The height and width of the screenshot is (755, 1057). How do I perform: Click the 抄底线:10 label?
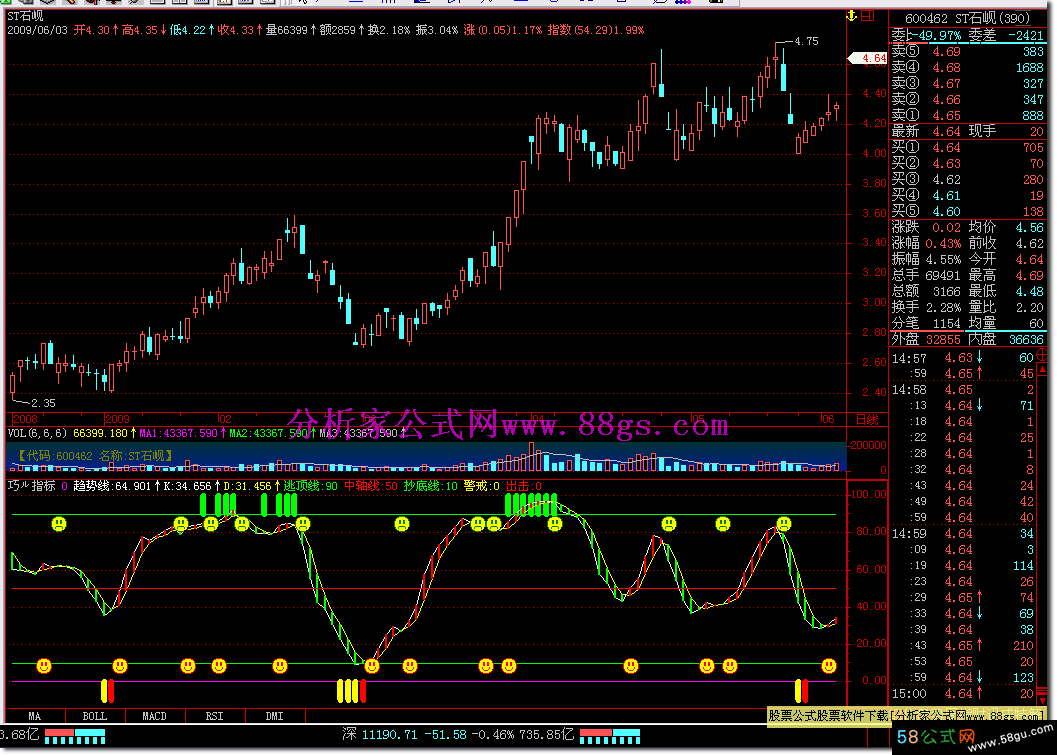pos(431,485)
